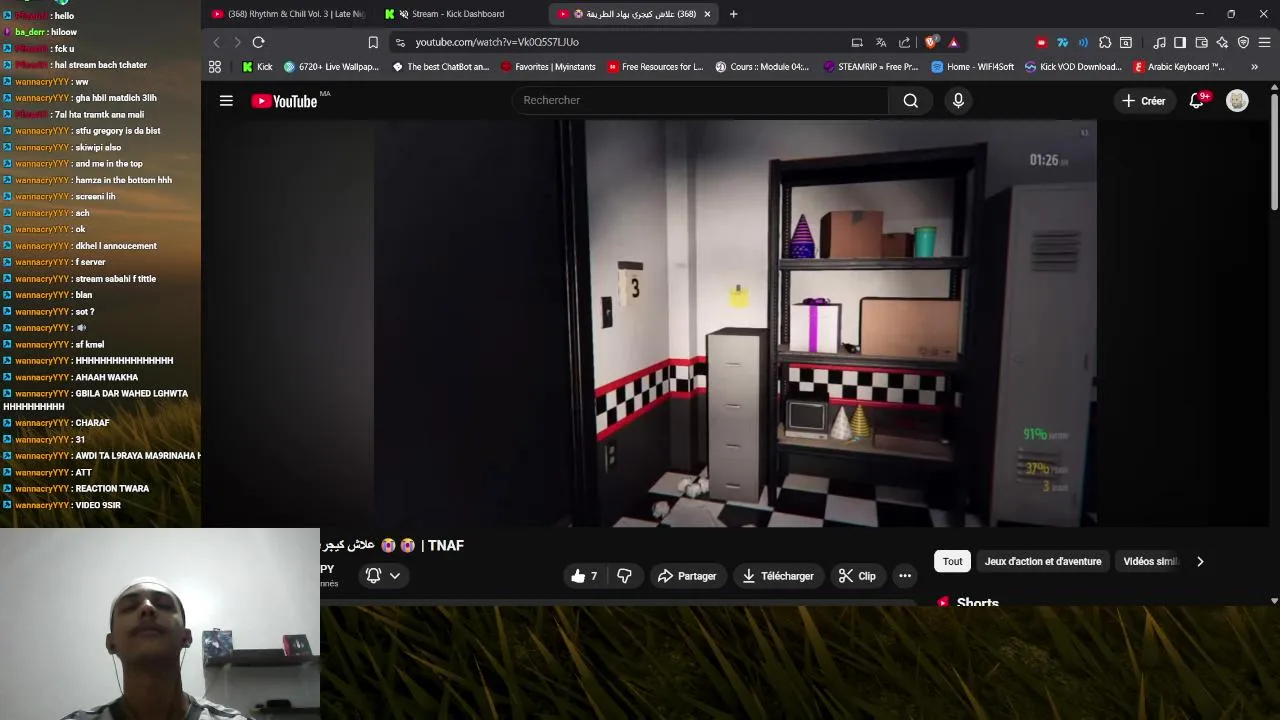
Task: Click the YouTube search magnifier button
Action: pos(910,100)
